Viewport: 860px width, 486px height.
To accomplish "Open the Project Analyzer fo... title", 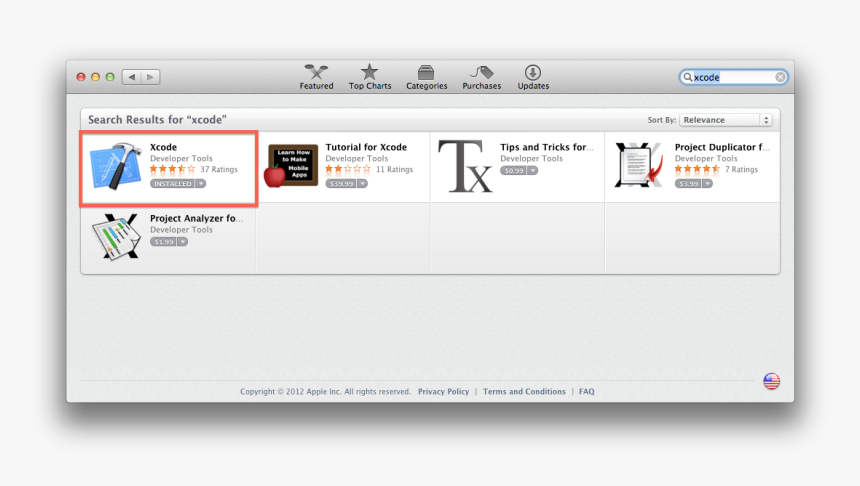I will pos(196,218).
